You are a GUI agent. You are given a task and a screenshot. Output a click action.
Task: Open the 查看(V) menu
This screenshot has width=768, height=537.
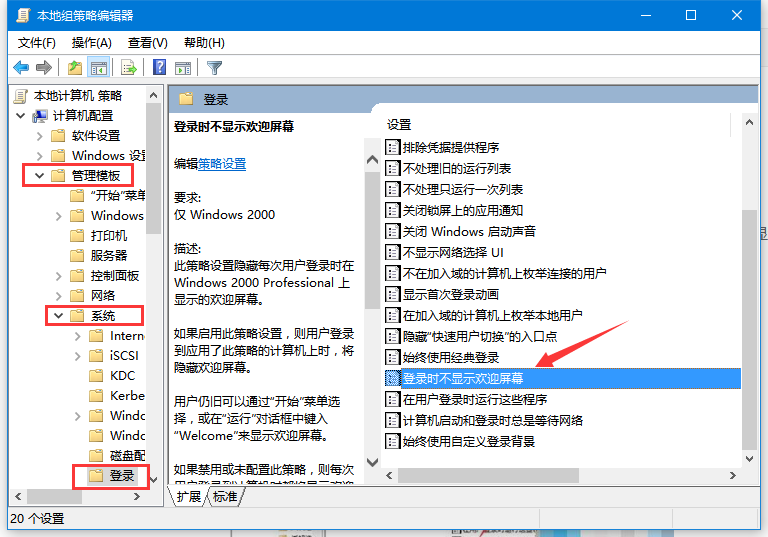(x=147, y=43)
